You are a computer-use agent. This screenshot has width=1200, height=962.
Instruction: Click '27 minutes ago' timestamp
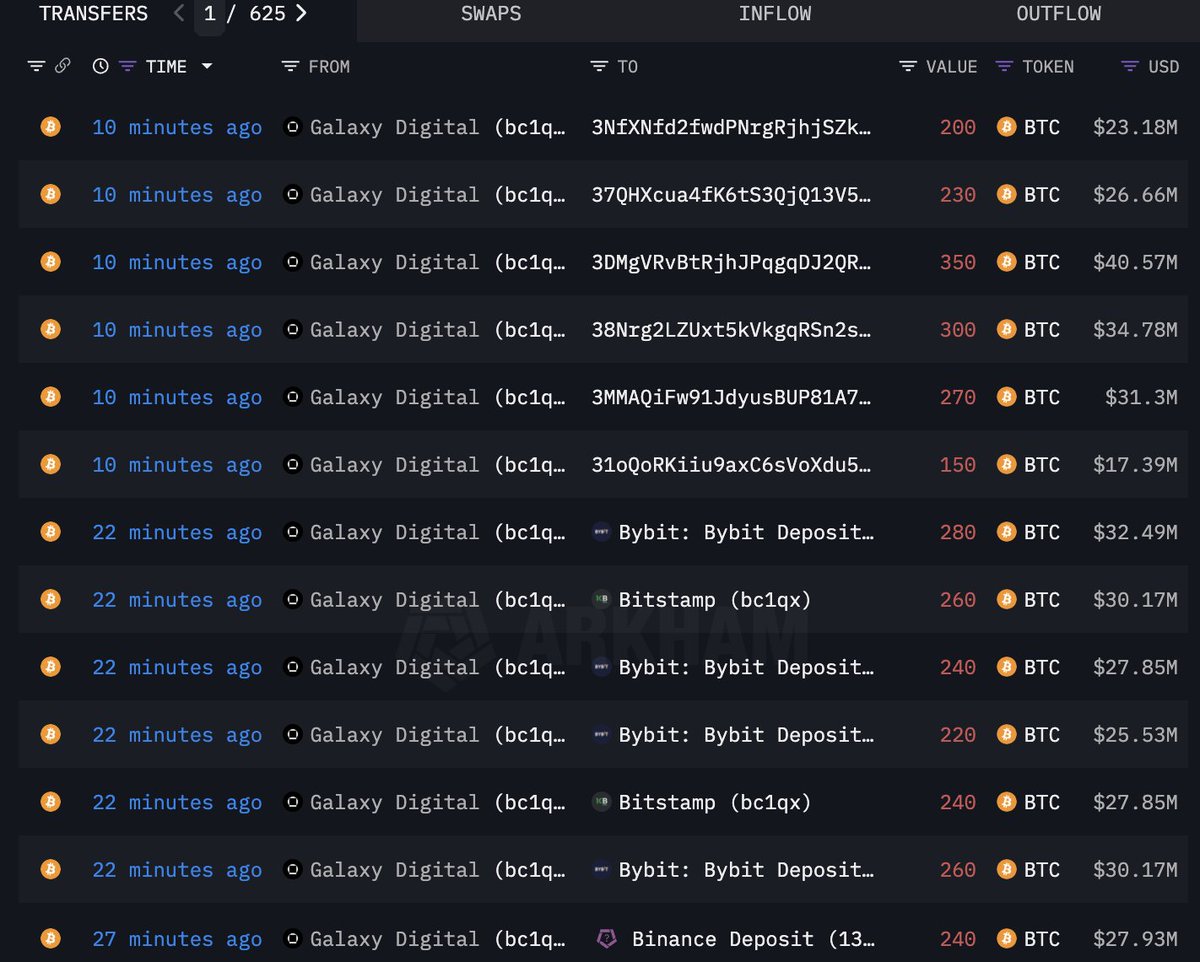pyautogui.click(x=177, y=938)
